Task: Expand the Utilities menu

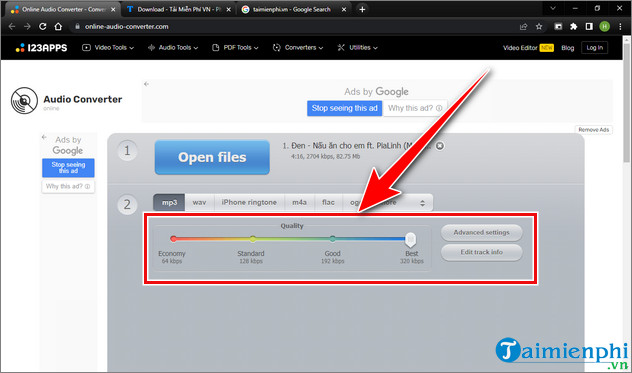Action: click(x=358, y=48)
